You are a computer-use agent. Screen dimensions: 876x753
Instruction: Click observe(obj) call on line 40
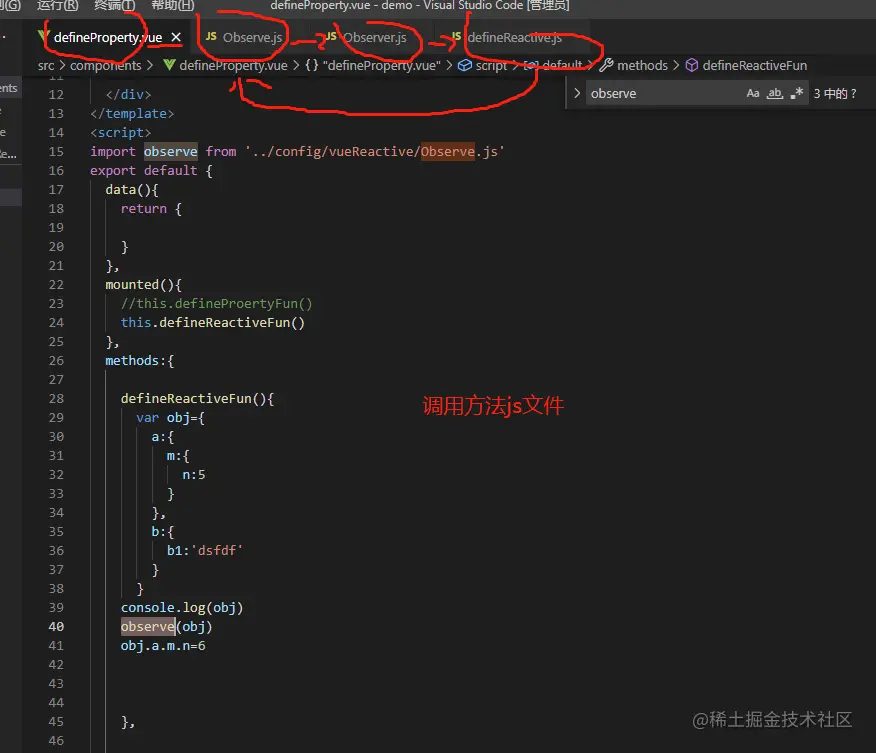coord(166,626)
